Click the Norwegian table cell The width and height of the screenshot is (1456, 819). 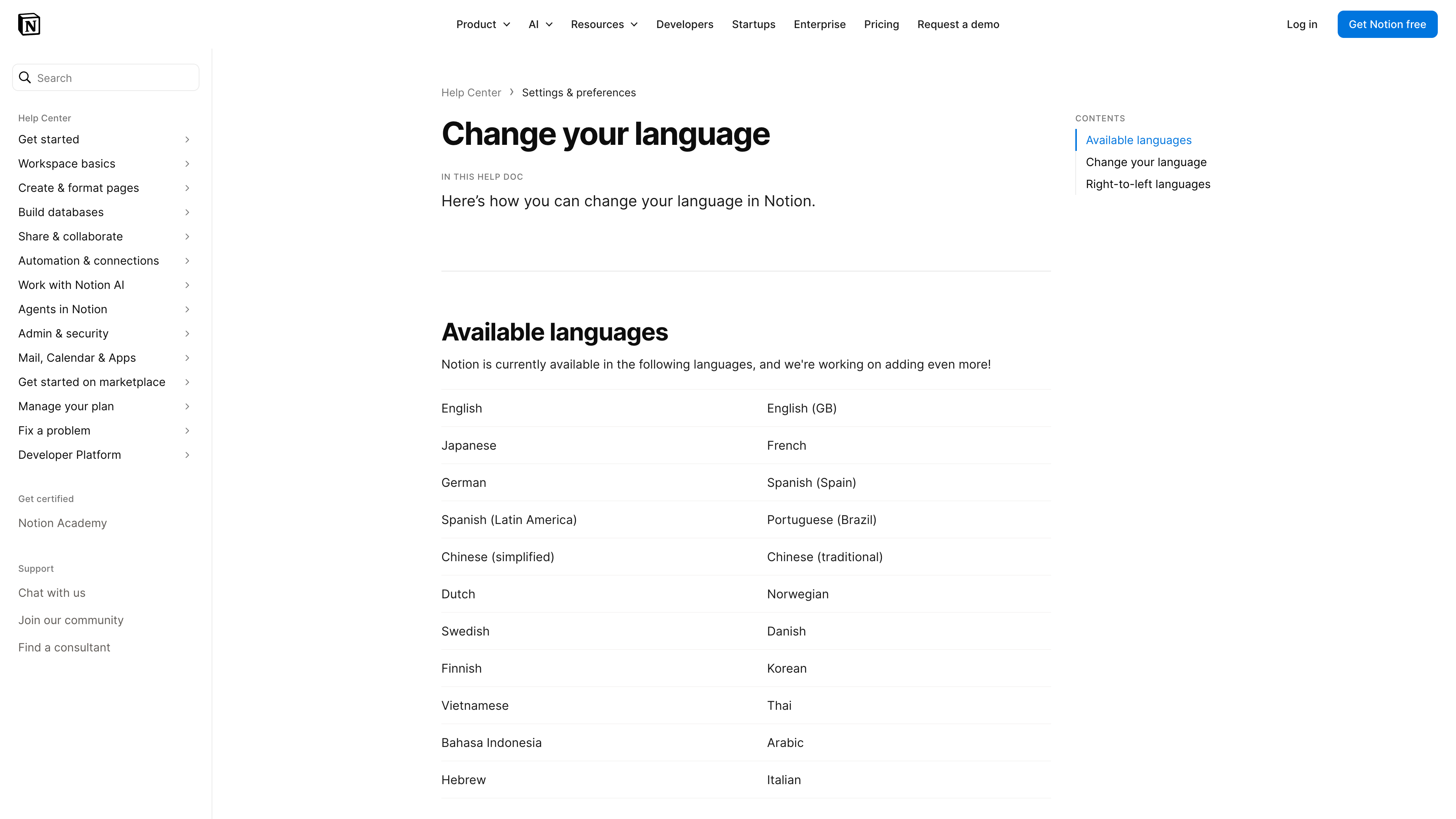797,595
